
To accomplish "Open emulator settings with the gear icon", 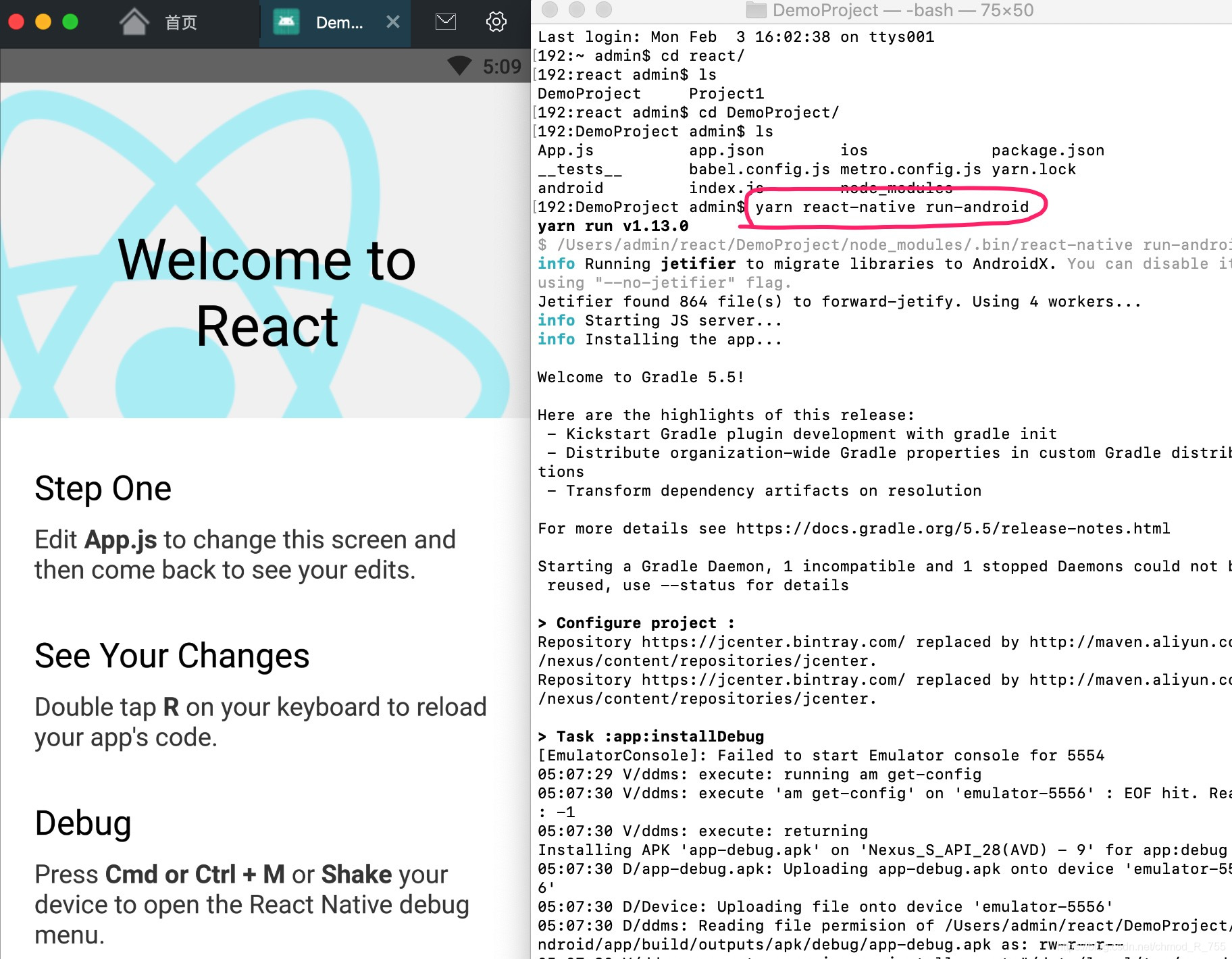I will 496,22.
